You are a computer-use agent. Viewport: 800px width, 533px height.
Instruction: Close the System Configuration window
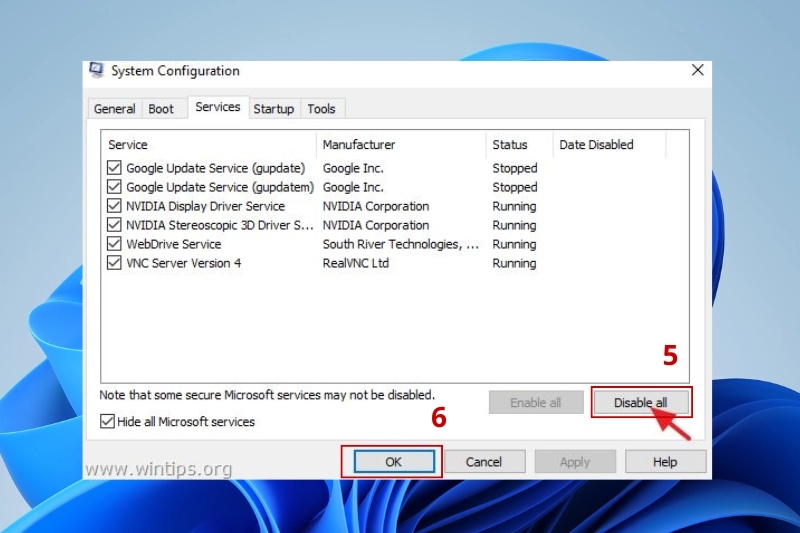coord(697,70)
